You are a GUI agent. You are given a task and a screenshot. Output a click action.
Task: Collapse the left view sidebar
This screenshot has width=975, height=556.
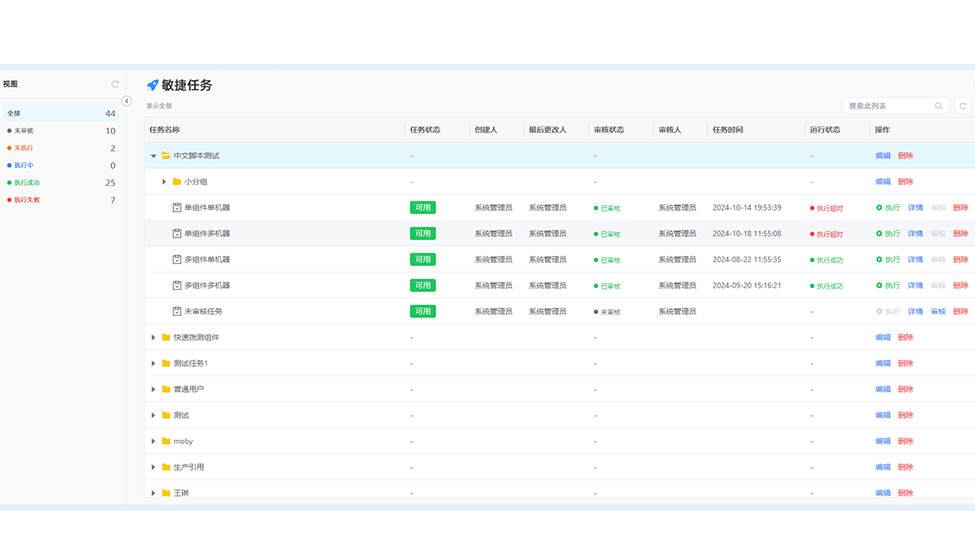click(x=126, y=101)
